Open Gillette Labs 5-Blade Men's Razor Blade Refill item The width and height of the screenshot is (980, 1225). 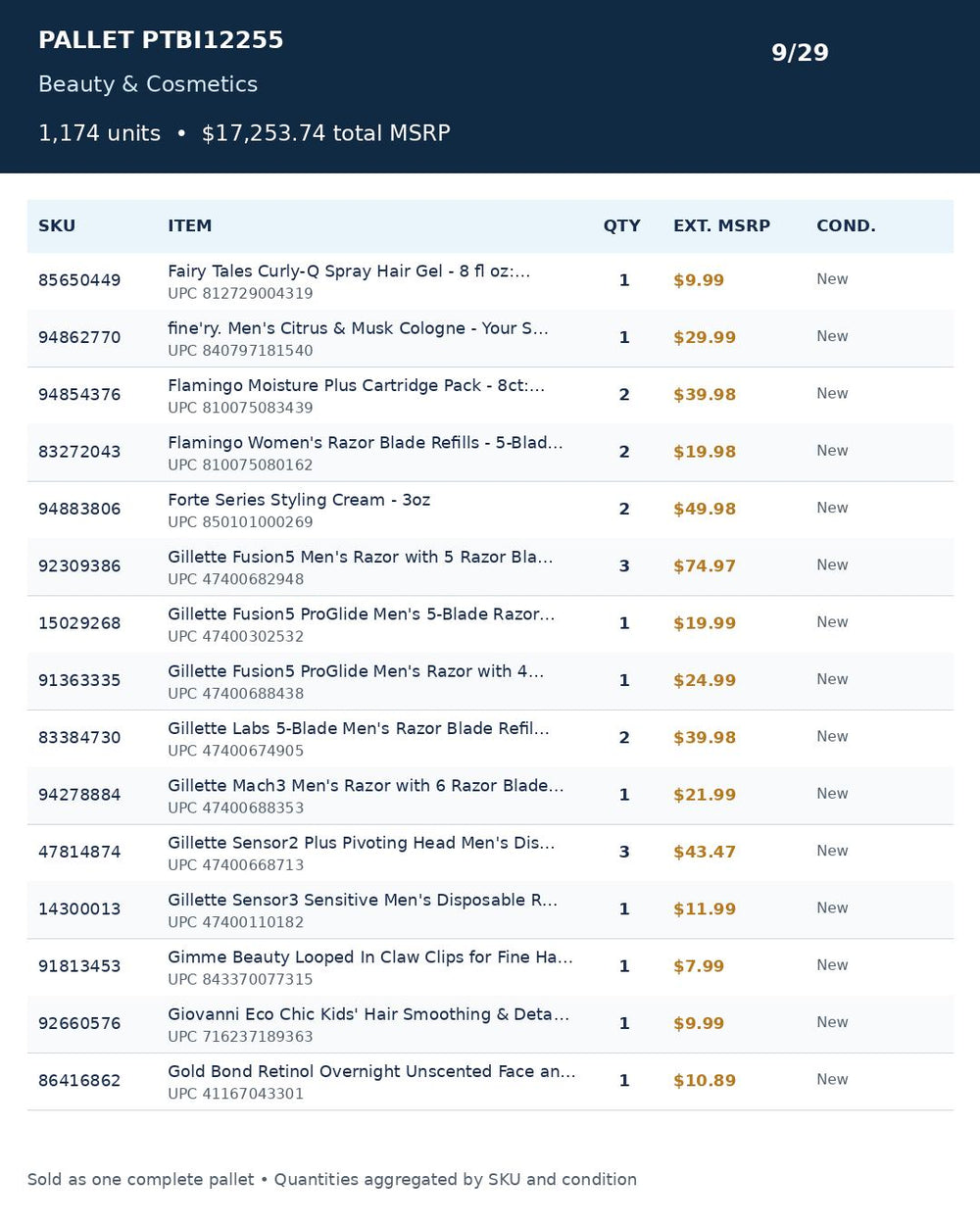pyautogui.click(x=358, y=729)
